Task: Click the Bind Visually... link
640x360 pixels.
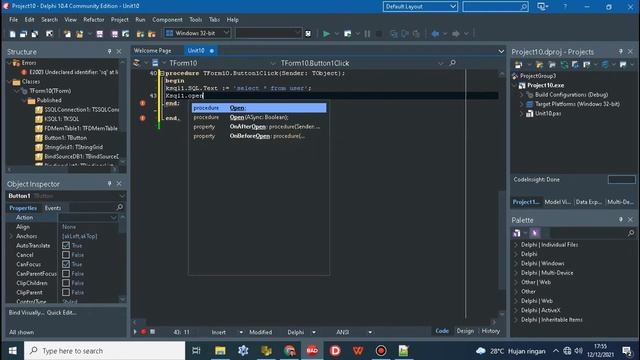Action: pyautogui.click(x=27, y=313)
